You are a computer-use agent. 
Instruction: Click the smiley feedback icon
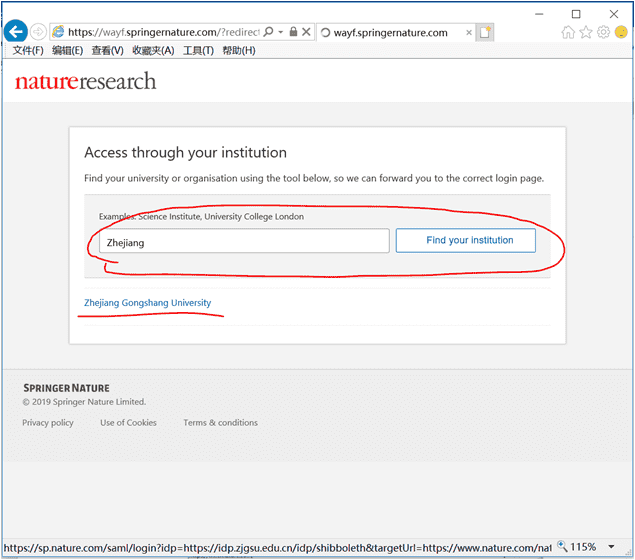pyautogui.click(x=621, y=32)
